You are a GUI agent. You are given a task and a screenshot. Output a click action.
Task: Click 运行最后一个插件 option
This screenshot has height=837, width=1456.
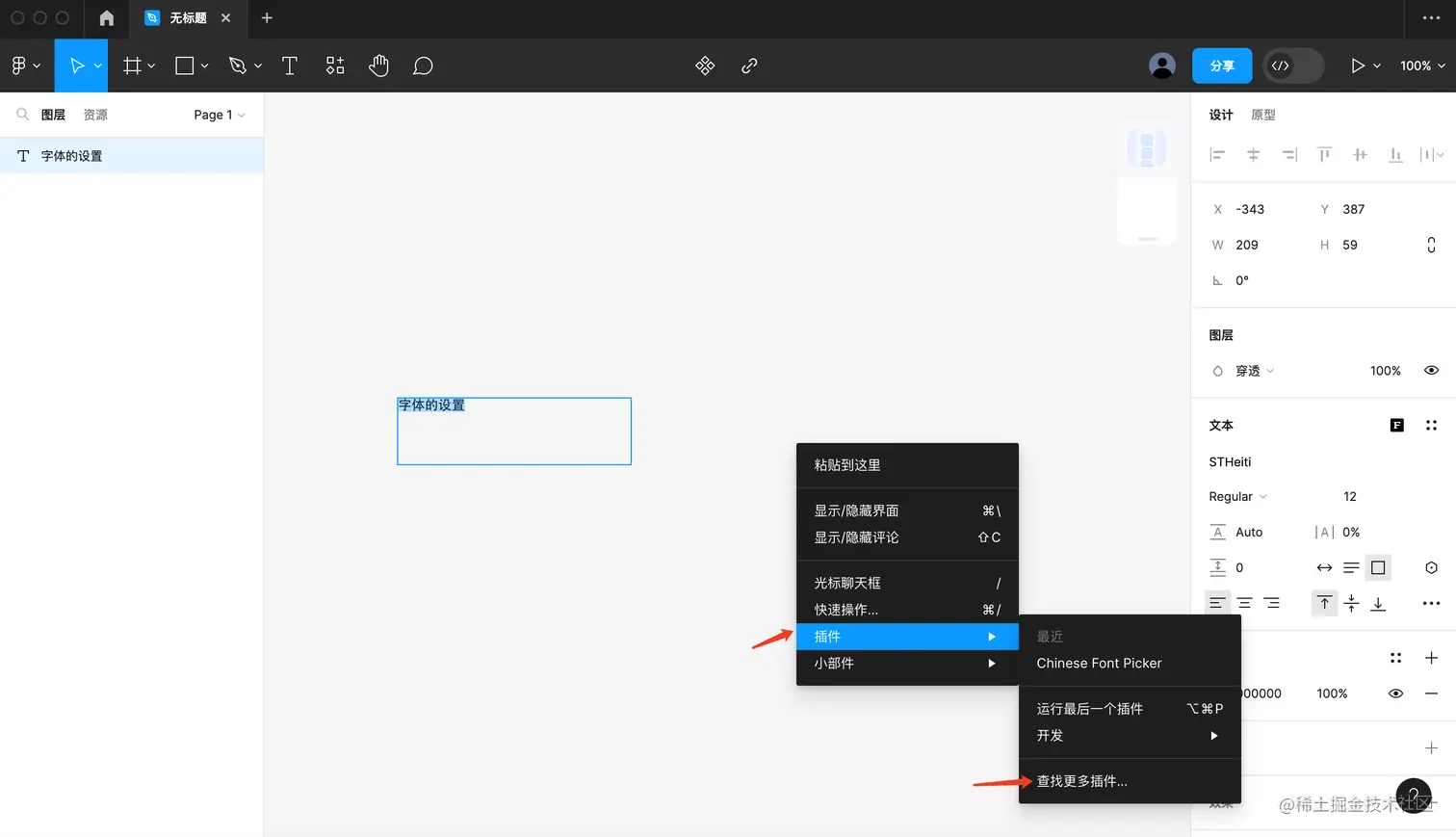(x=1130, y=709)
